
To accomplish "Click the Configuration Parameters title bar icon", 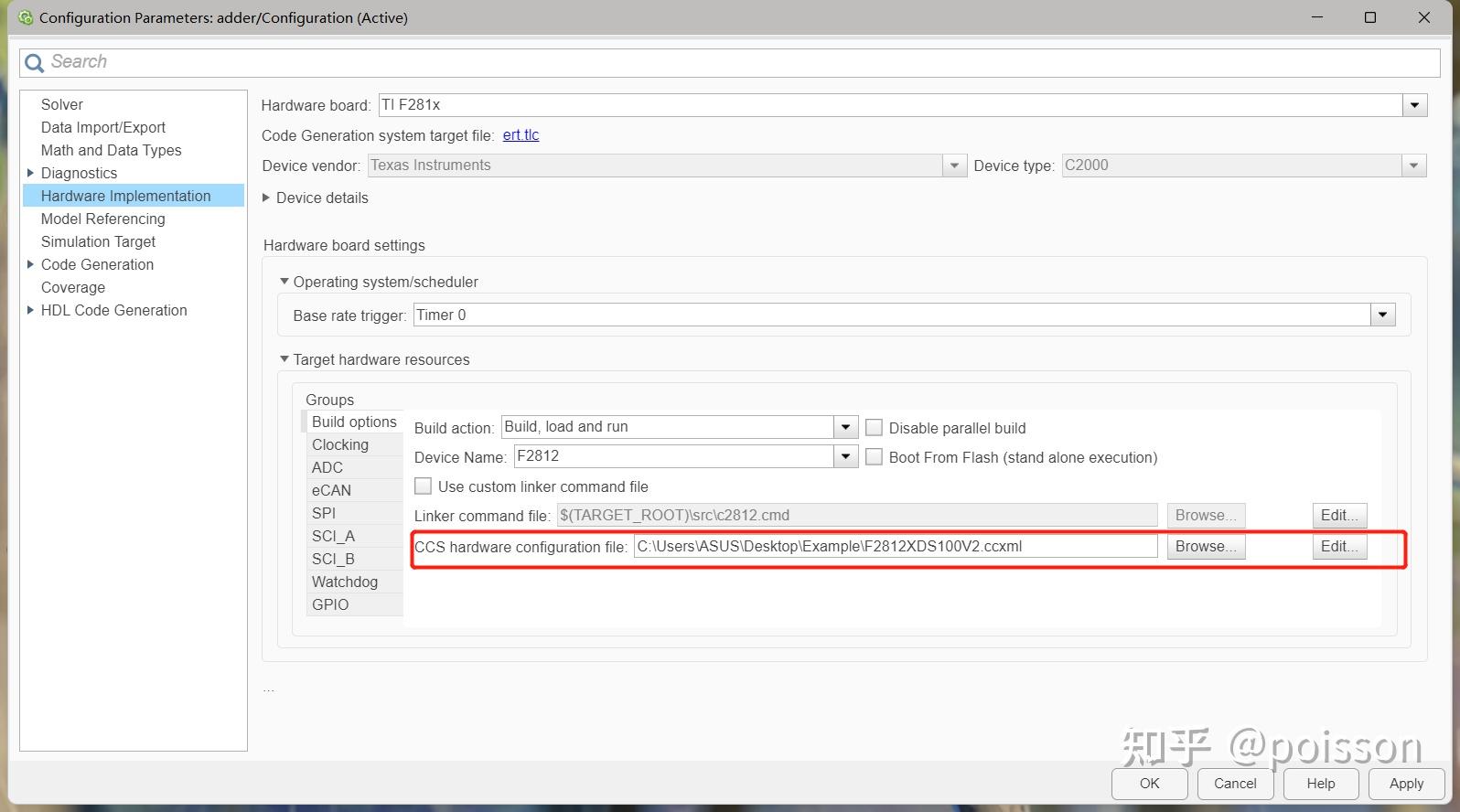I will 26,17.
